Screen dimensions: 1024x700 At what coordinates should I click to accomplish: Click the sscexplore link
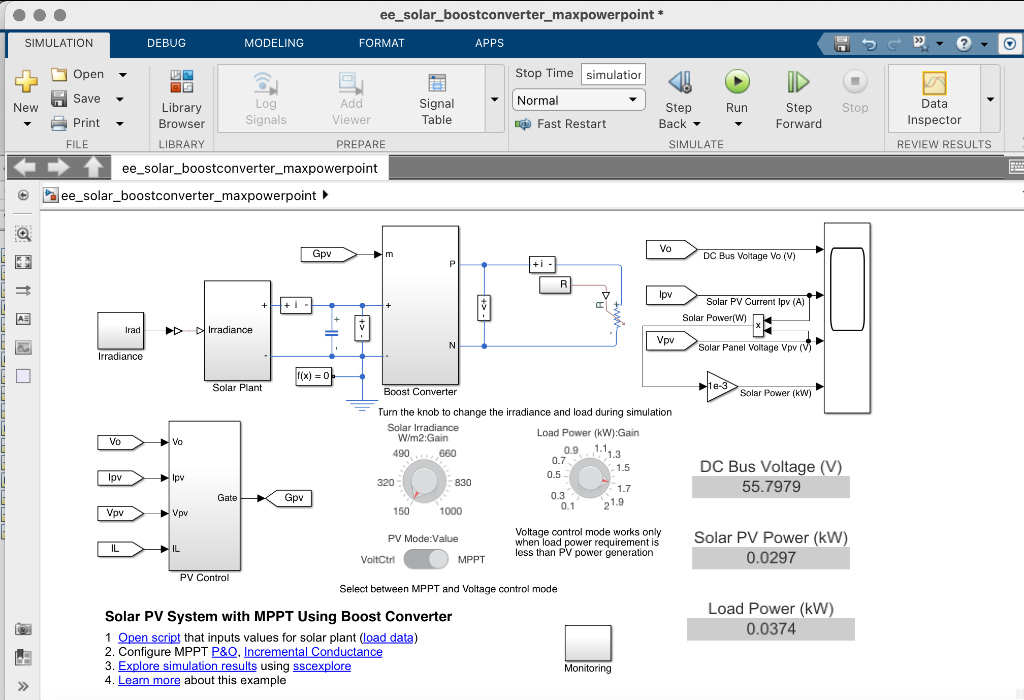pyautogui.click(x=322, y=666)
